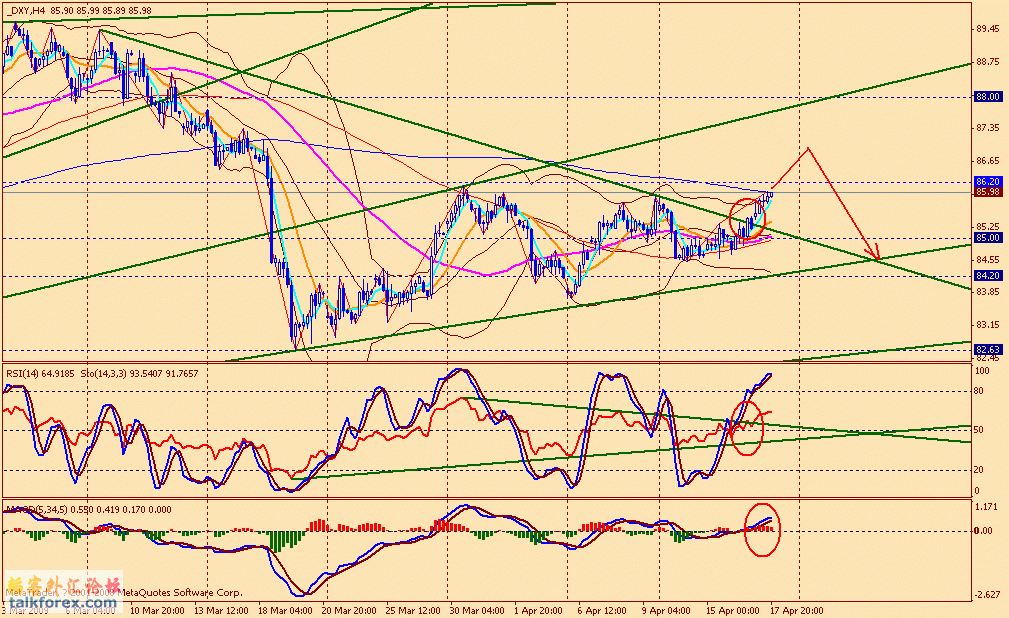1009x618 pixels.
Task: Click the 85.00 horizontal line price tag
Action: 988,238
